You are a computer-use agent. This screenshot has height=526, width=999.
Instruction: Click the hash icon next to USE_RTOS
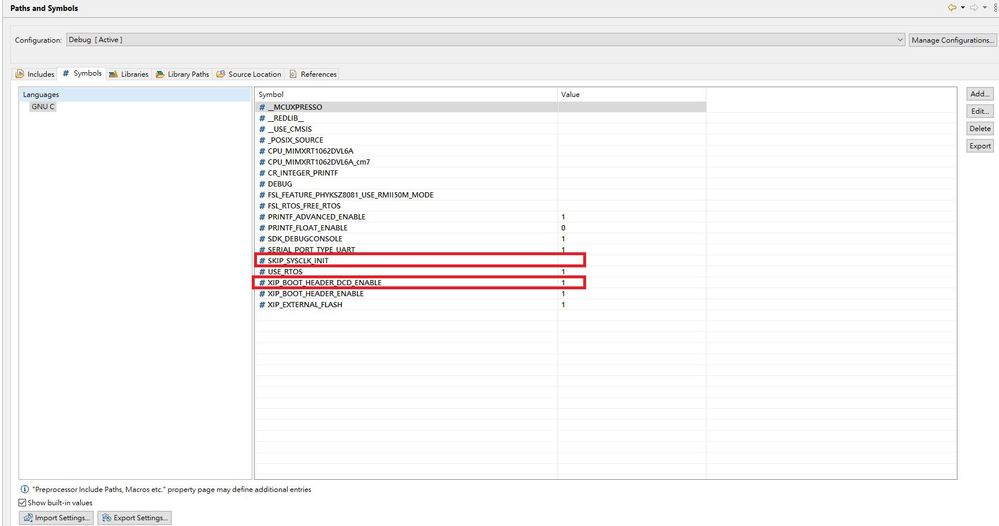[262, 272]
